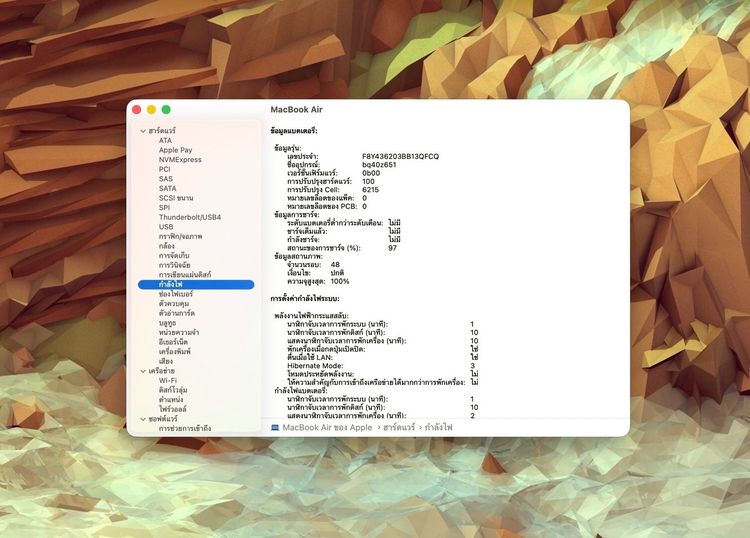The image size is (750, 538).
Task: Click MacBook Air ของ Apple in the path bar
Action: click(x=328, y=427)
